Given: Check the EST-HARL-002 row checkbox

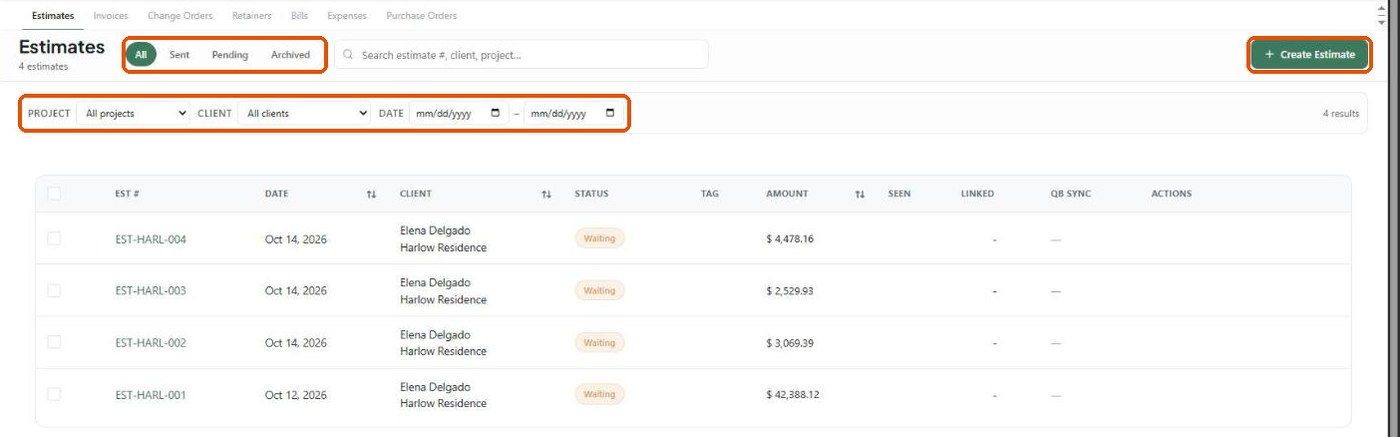Looking at the screenshot, I should pos(54,342).
